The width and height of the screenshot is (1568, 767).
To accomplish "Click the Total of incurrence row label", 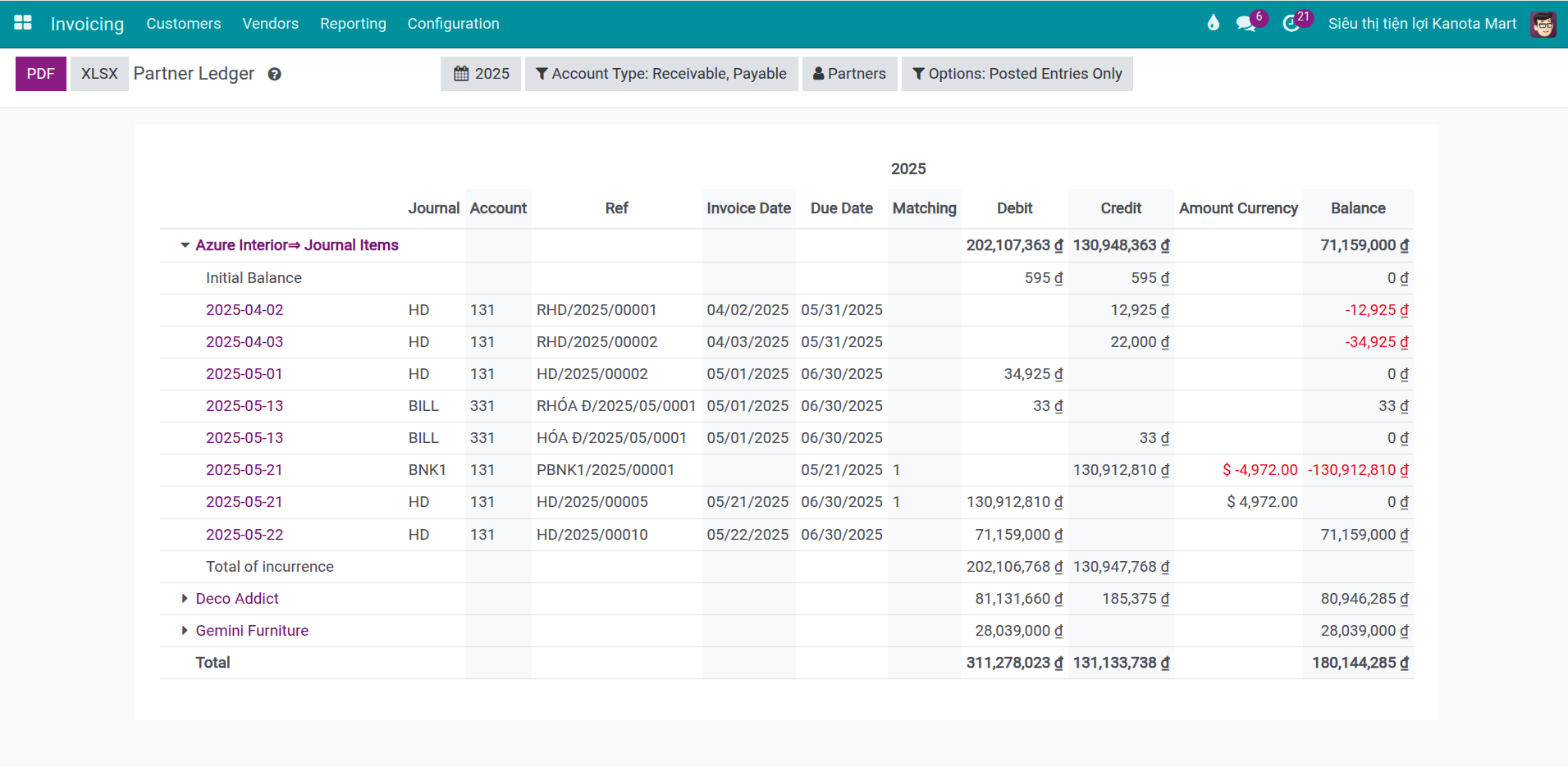I will [x=270, y=567].
